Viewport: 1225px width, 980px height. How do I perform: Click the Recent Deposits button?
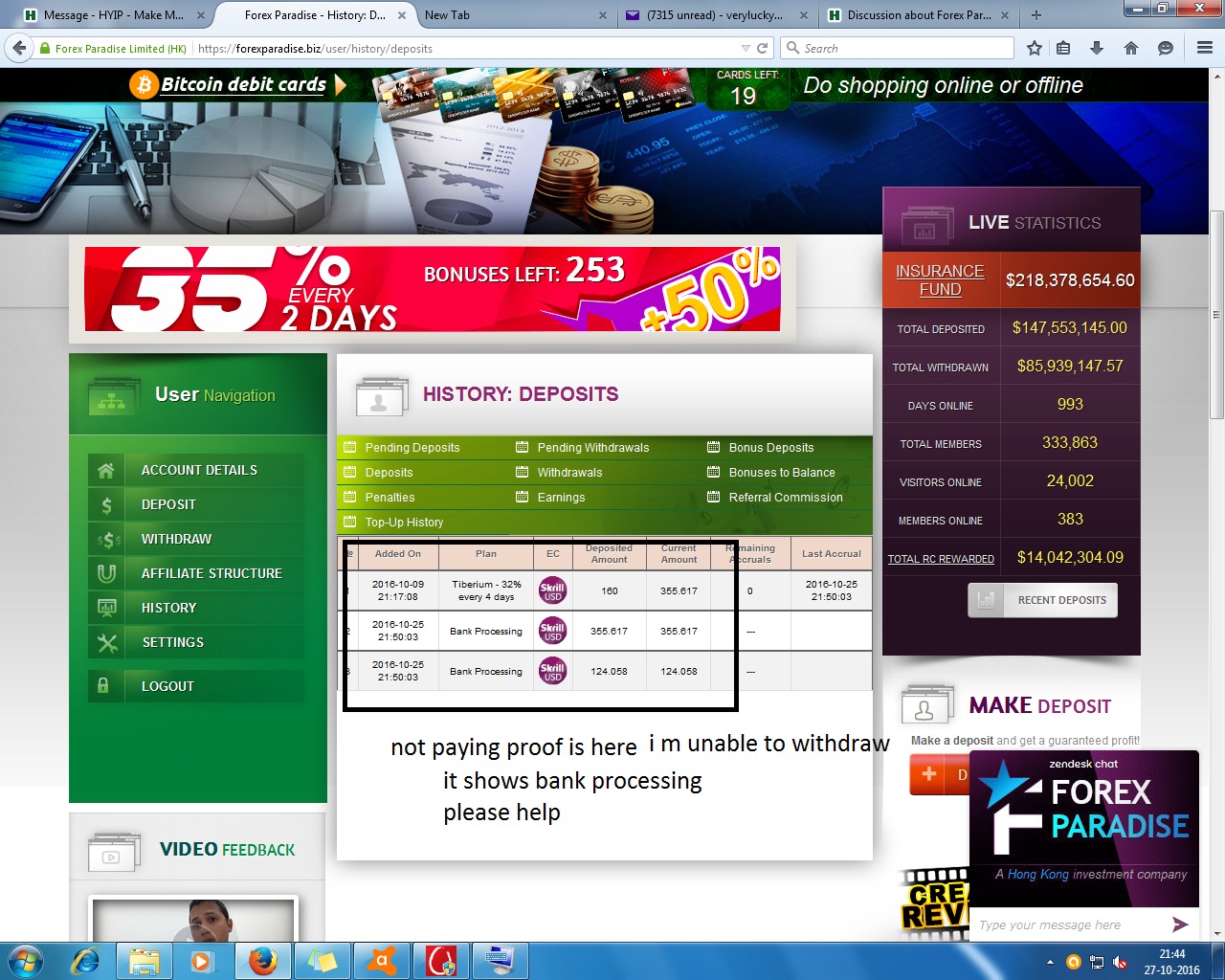[x=1043, y=600]
